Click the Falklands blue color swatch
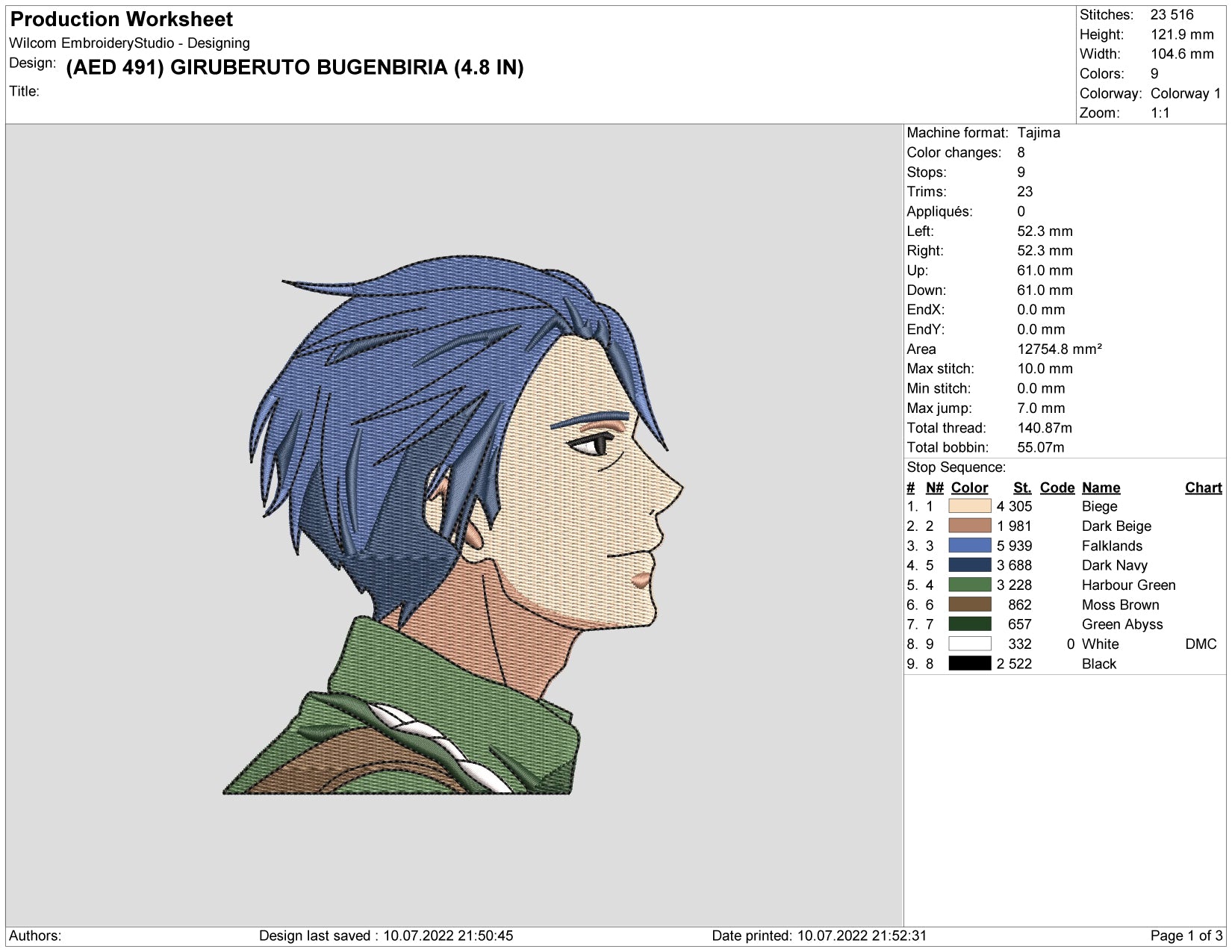The width and height of the screenshot is (1232, 952). (x=969, y=546)
